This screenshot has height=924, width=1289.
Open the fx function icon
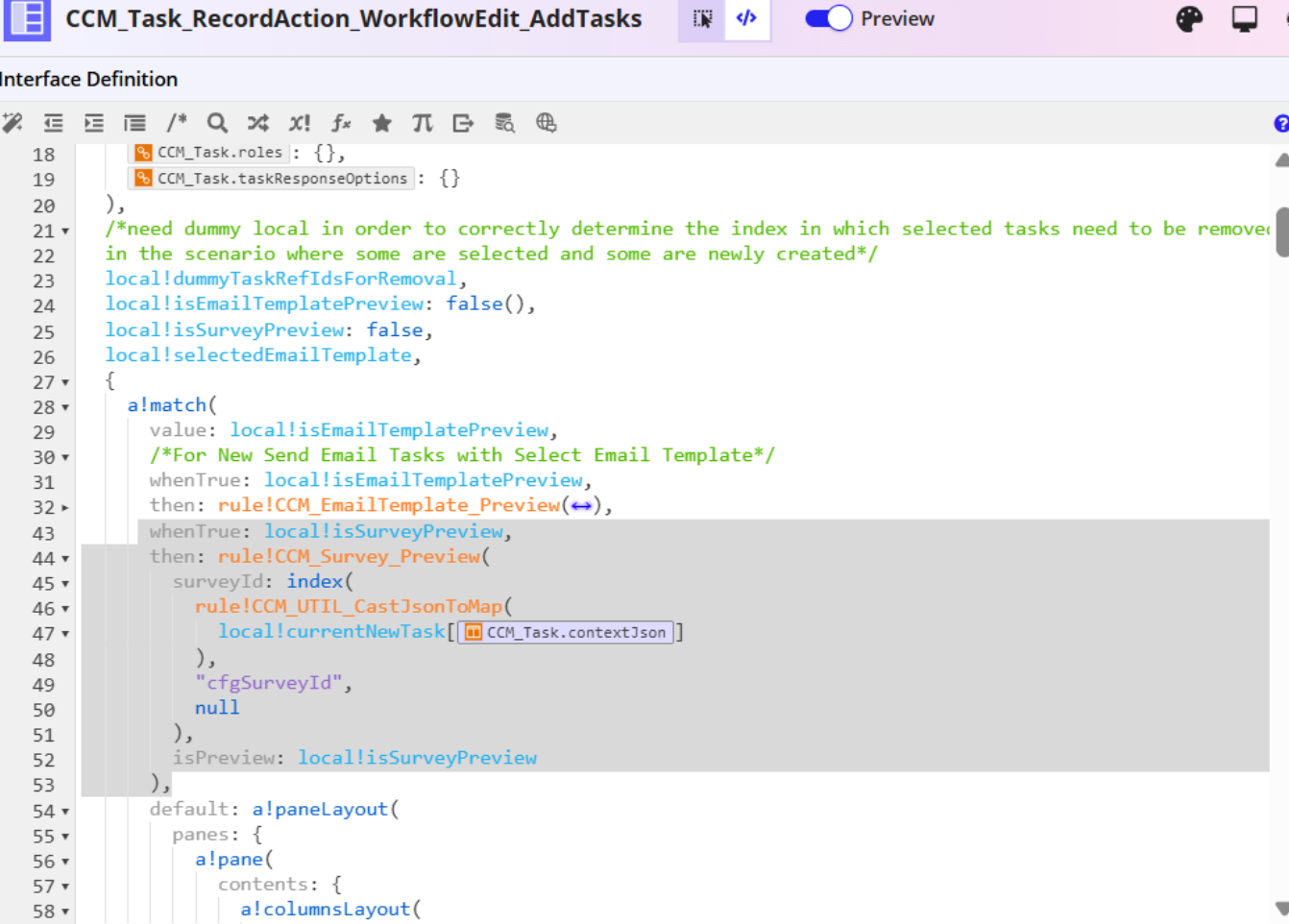point(341,123)
